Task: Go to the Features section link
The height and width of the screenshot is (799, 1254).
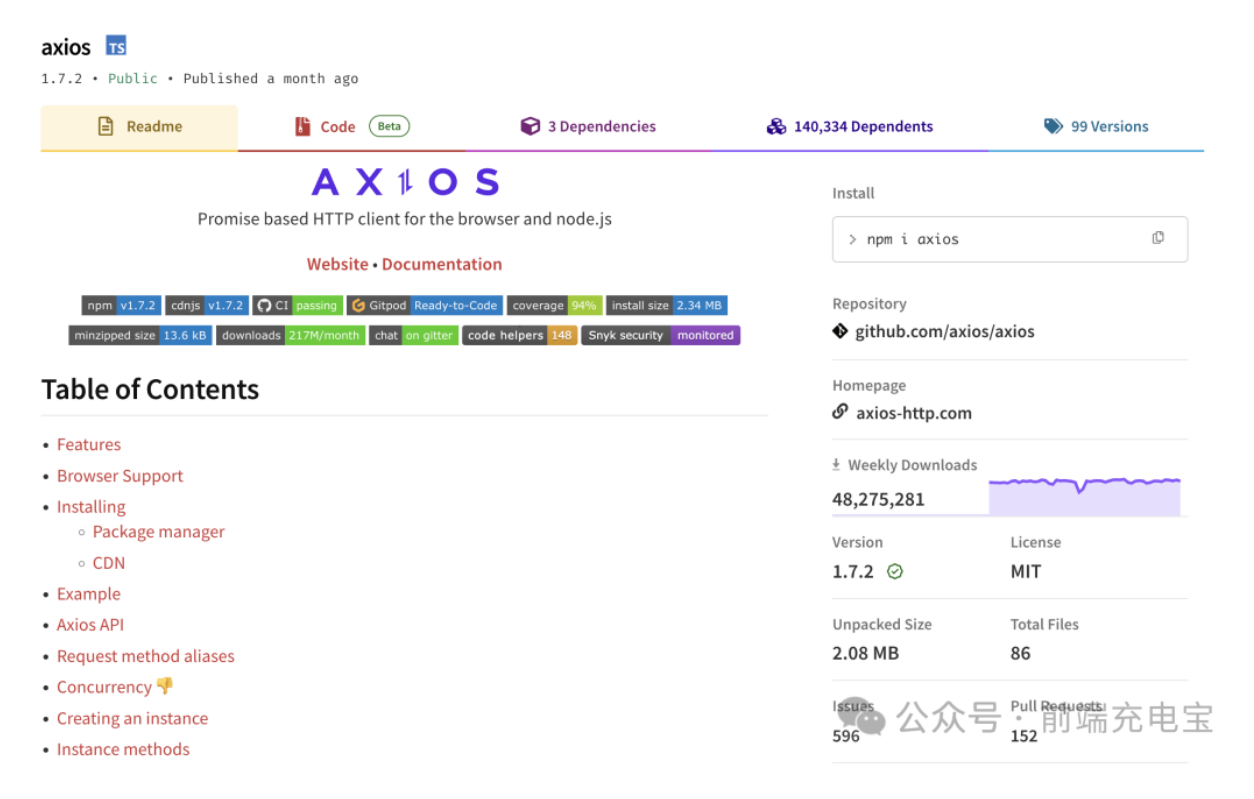Action: [89, 444]
